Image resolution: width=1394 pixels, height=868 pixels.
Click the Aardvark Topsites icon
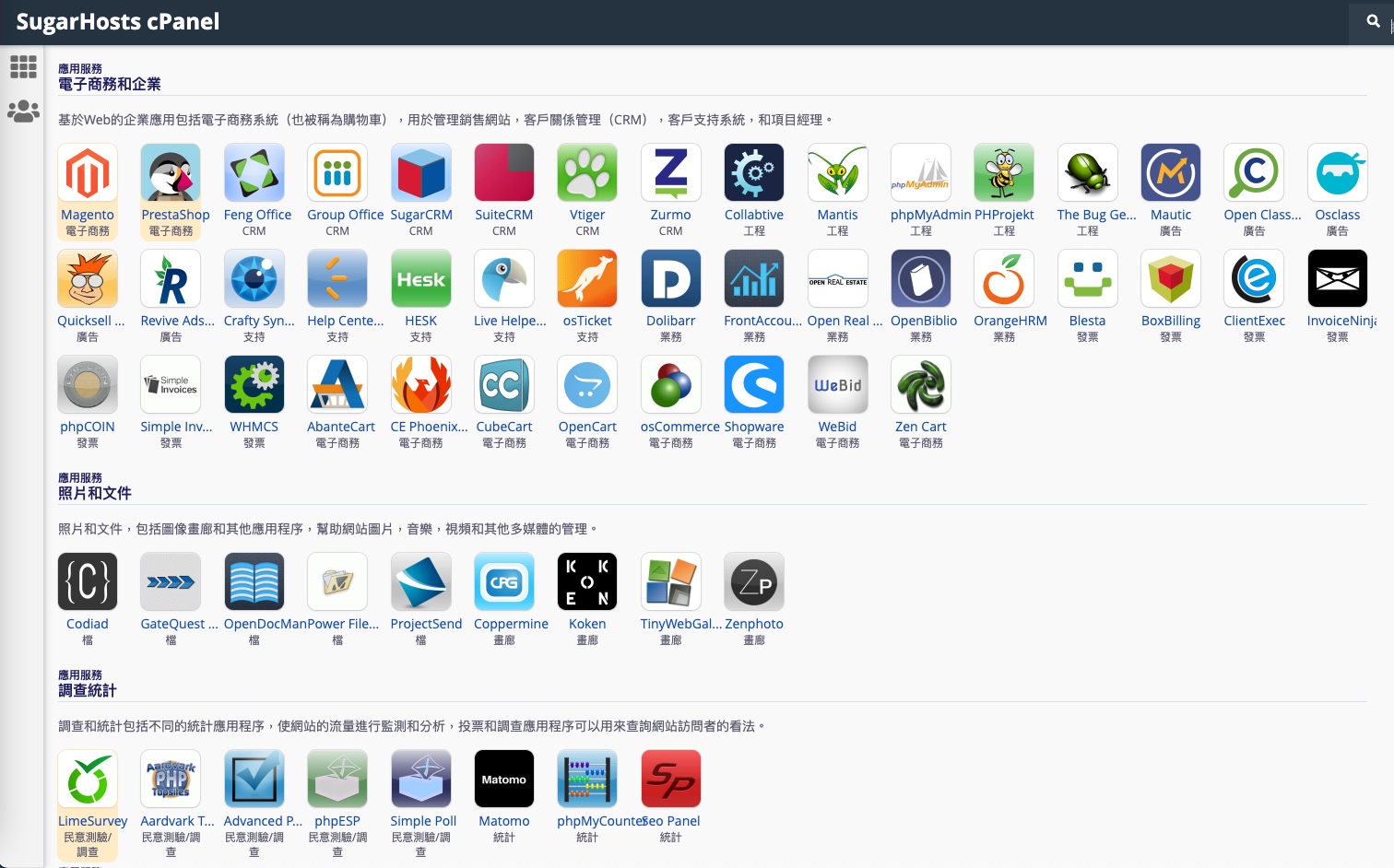pos(171,779)
